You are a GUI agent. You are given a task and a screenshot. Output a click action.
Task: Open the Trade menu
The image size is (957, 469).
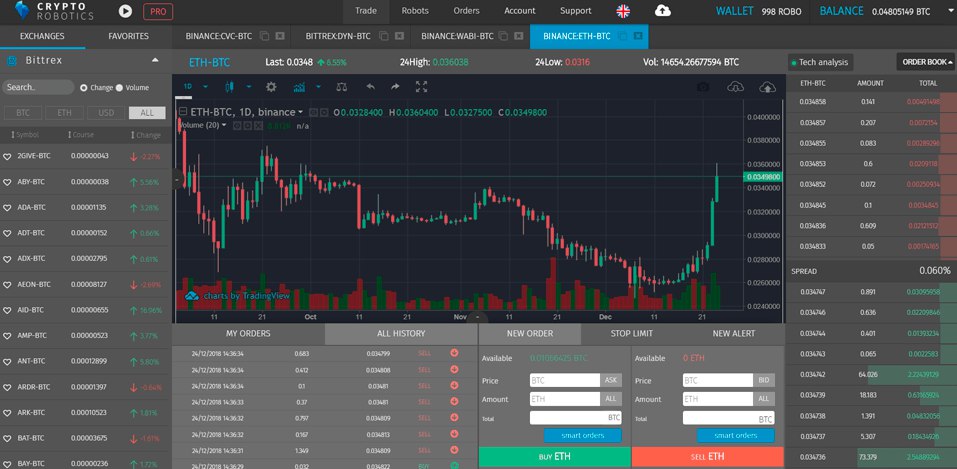366,11
